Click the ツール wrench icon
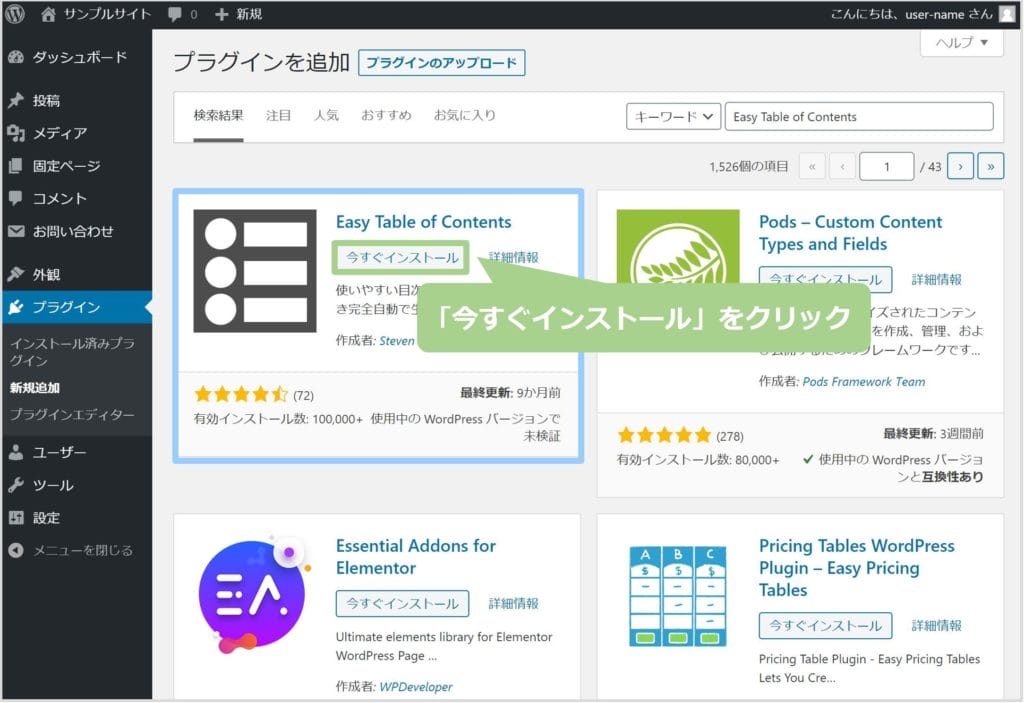 click(16, 485)
